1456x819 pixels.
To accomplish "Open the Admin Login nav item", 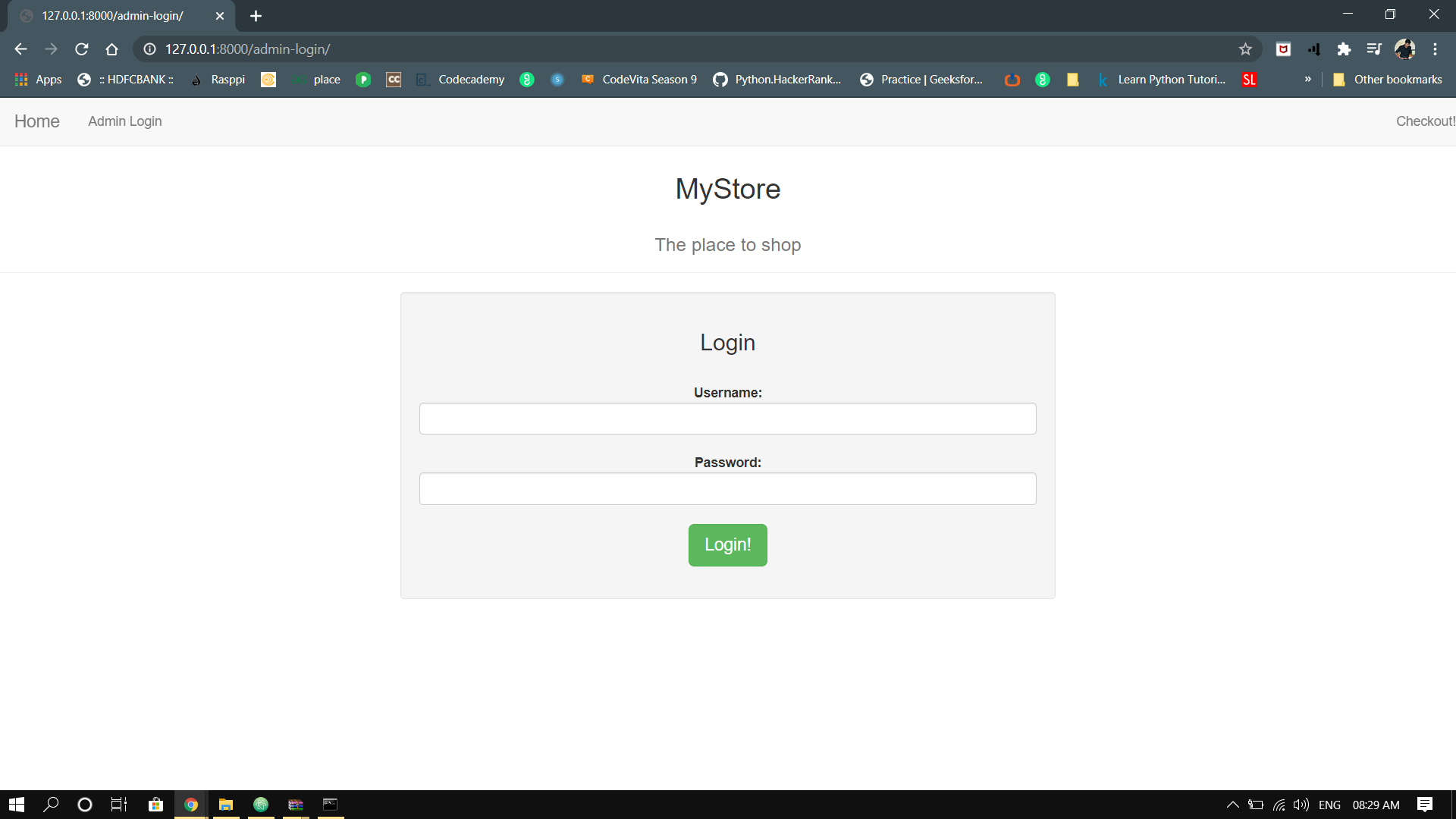I will pyautogui.click(x=124, y=121).
